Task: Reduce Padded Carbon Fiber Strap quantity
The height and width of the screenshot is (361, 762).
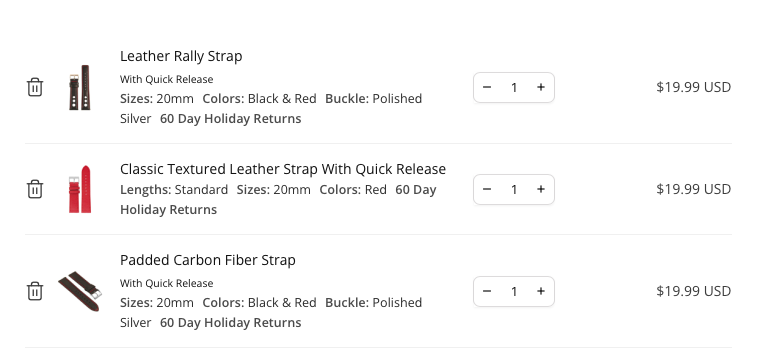Action: click(x=487, y=291)
